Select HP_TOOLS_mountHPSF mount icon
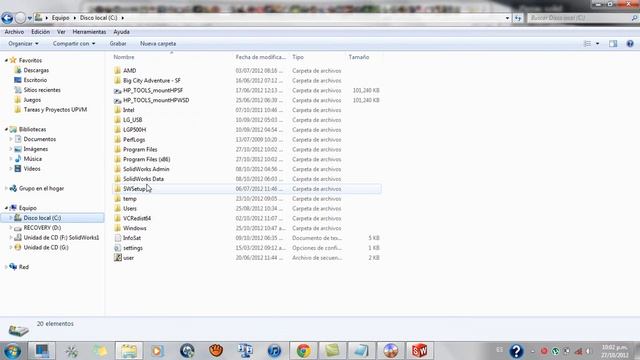The image size is (640, 360). tap(118, 90)
